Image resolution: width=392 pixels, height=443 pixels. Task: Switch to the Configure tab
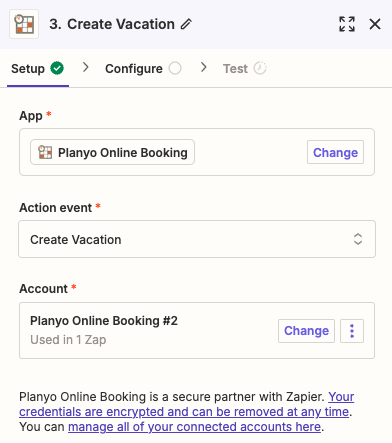[143, 69]
